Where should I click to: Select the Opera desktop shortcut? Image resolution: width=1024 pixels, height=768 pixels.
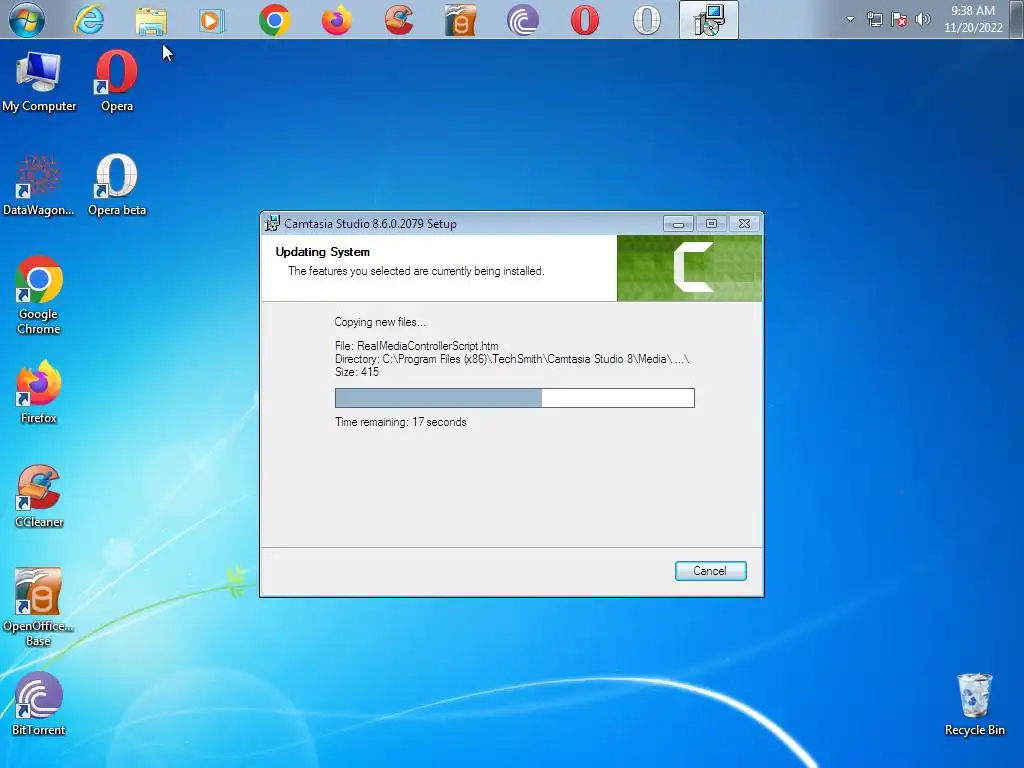(117, 82)
